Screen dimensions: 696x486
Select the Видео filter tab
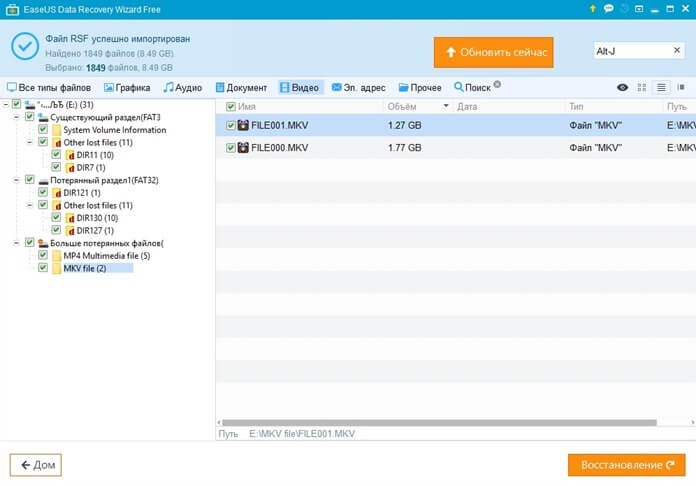click(300, 87)
